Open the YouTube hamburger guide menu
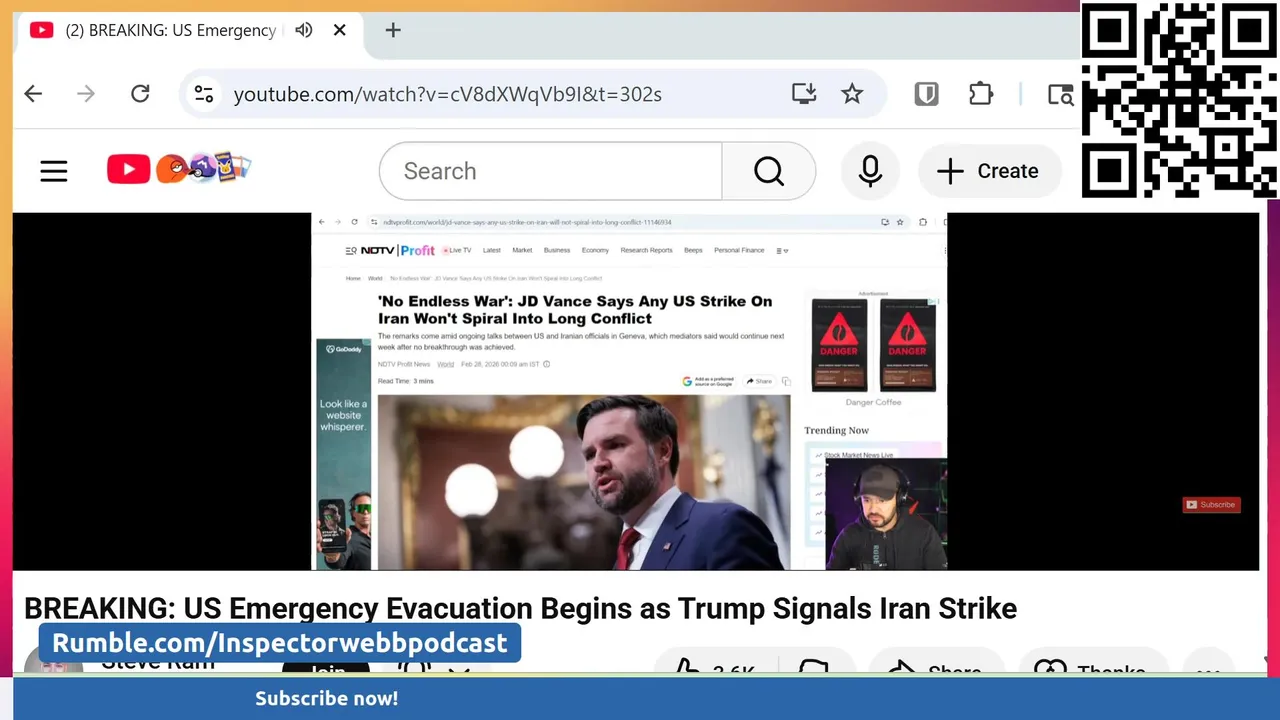The height and width of the screenshot is (720, 1280). click(x=54, y=171)
